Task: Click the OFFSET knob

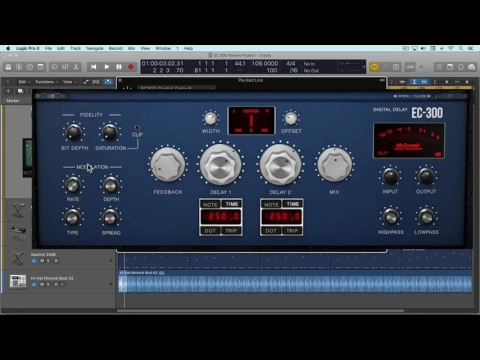Action: click(291, 118)
